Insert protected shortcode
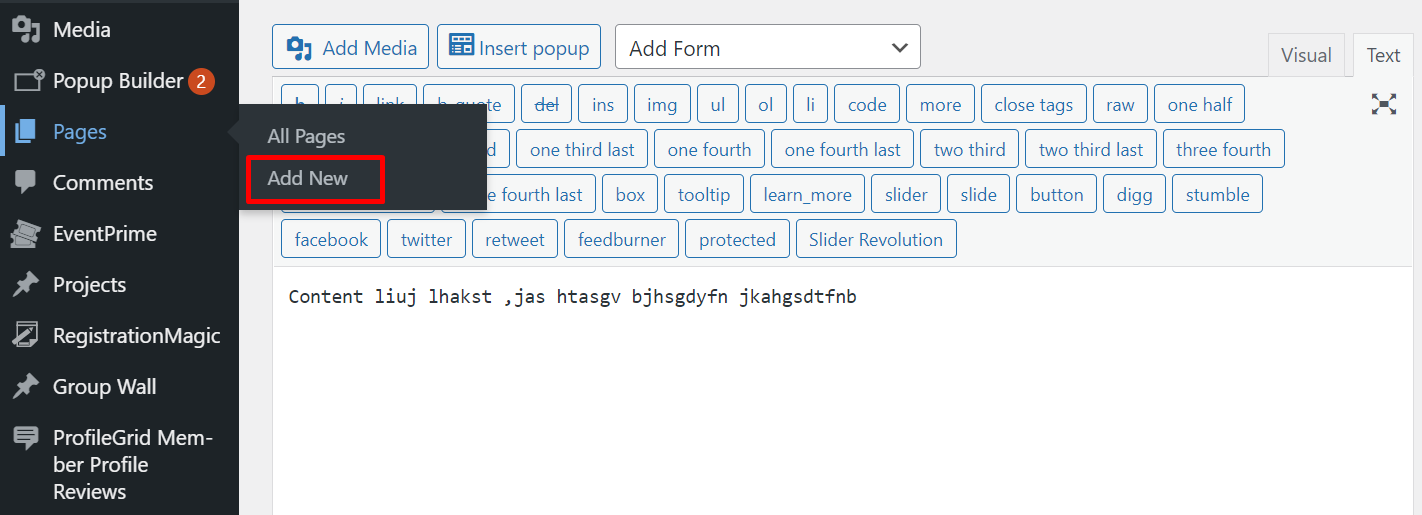The height and width of the screenshot is (515, 1422). [737, 240]
